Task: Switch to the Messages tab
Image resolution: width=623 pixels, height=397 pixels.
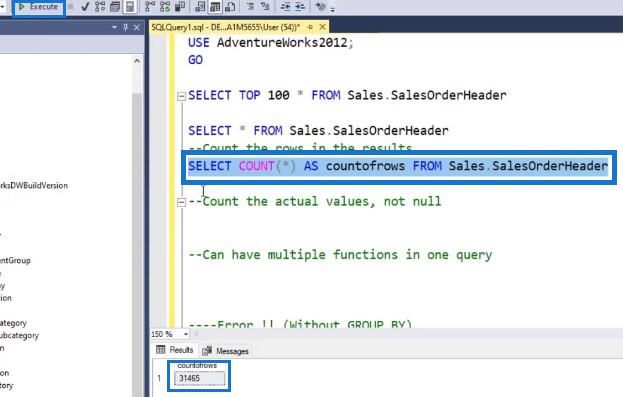Action: click(x=225, y=351)
